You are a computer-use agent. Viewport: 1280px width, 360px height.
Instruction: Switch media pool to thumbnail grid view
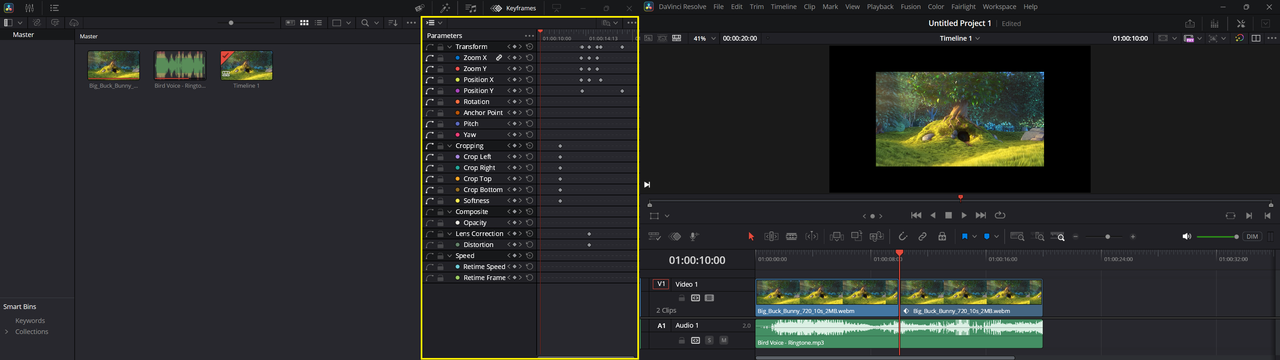[x=304, y=22]
